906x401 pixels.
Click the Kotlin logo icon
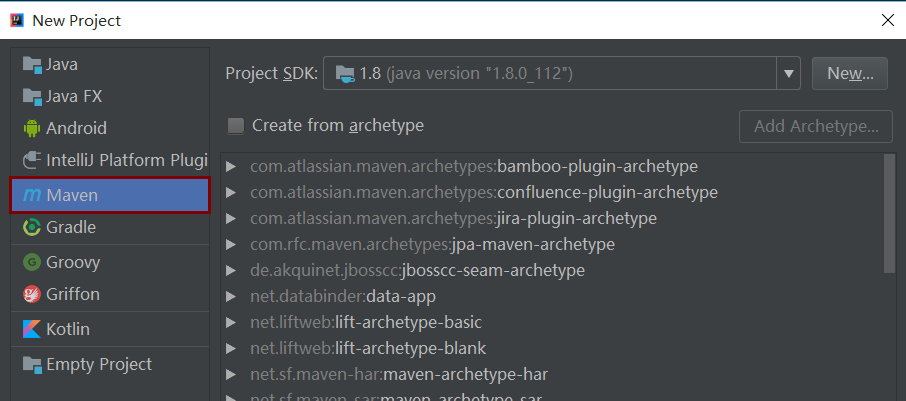coord(32,329)
